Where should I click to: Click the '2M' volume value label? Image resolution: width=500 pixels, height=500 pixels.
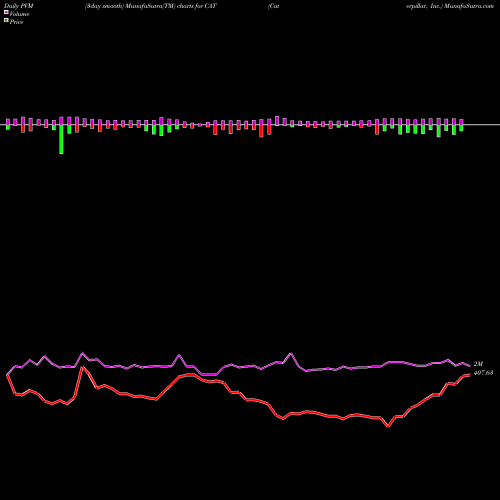tap(478, 364)
